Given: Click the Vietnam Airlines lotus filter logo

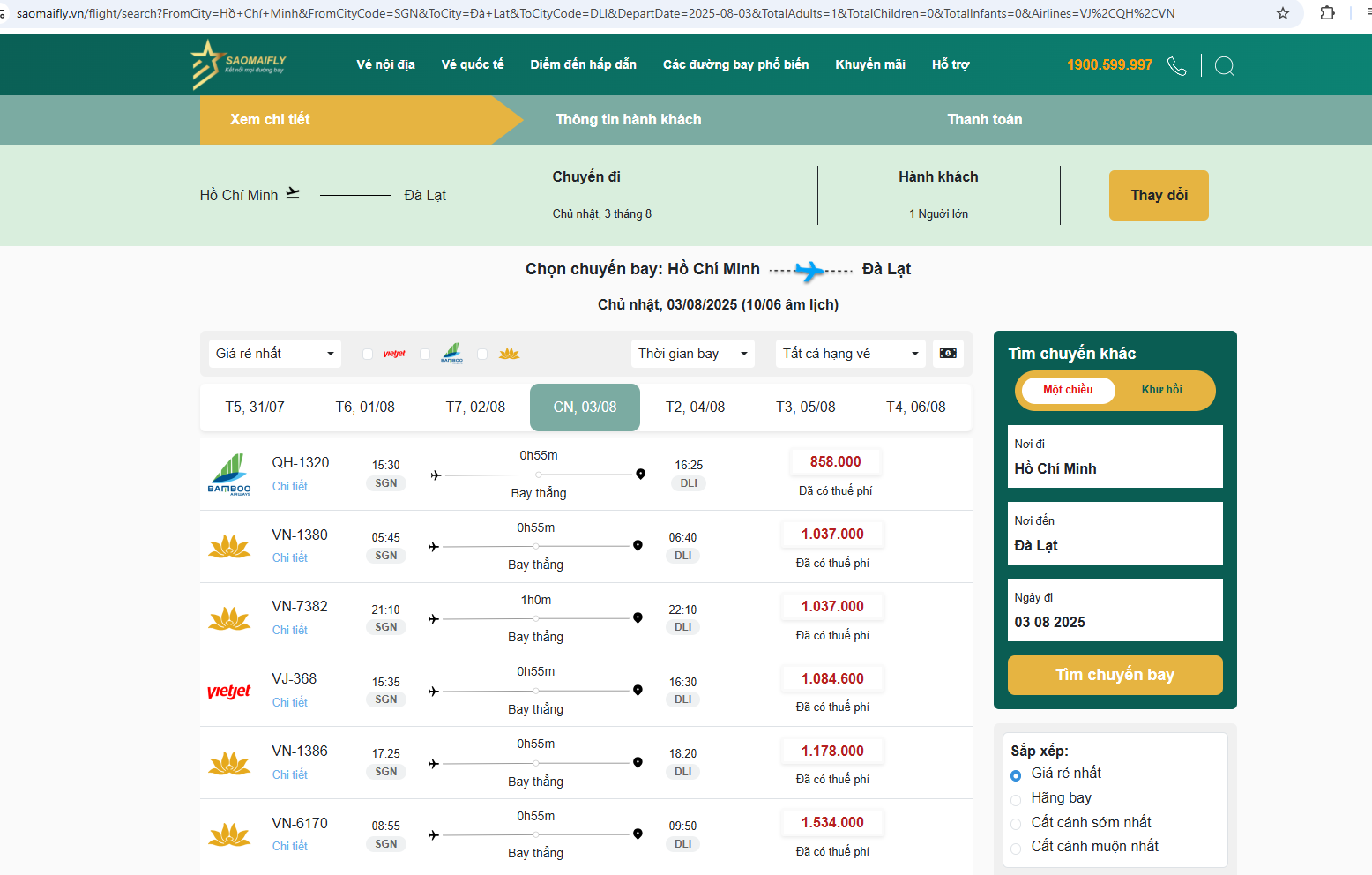Looking at the screenshot, I should (x=510, y=354).
